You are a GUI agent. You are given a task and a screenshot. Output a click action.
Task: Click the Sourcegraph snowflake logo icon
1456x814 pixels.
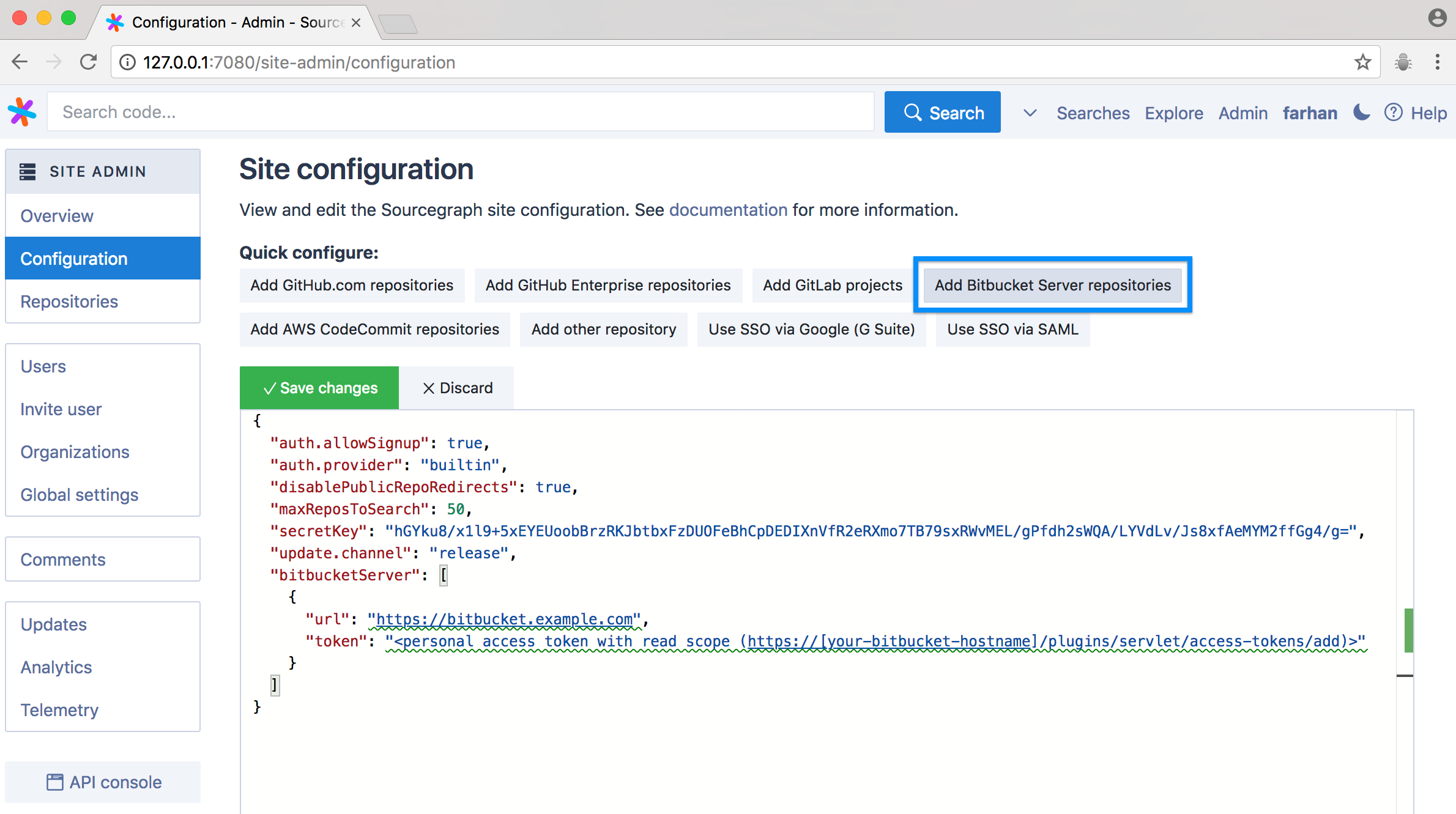(22, 112)
